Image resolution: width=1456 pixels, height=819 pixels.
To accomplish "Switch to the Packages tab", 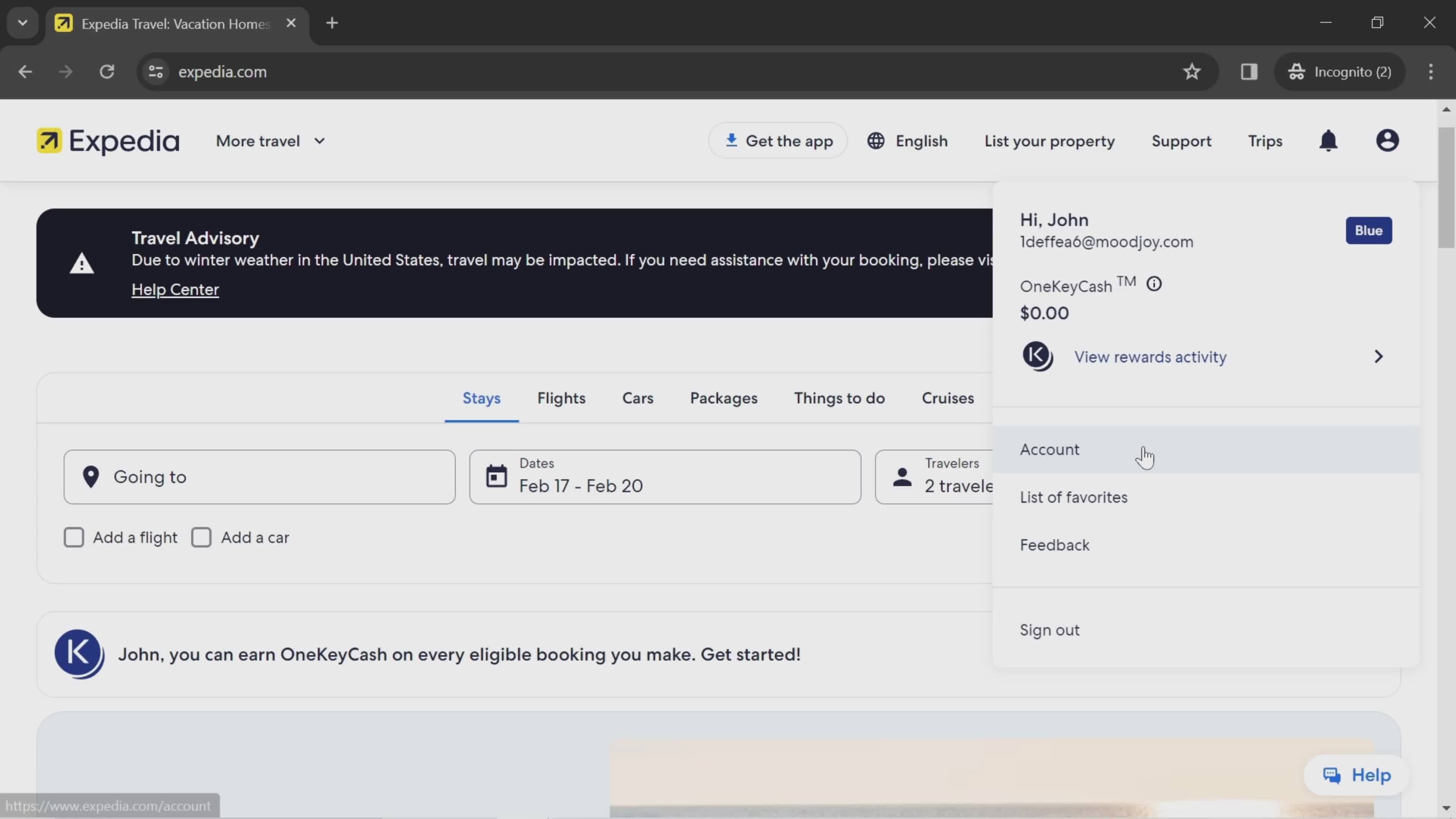I will pyautogui.click(x=723, y=399).
